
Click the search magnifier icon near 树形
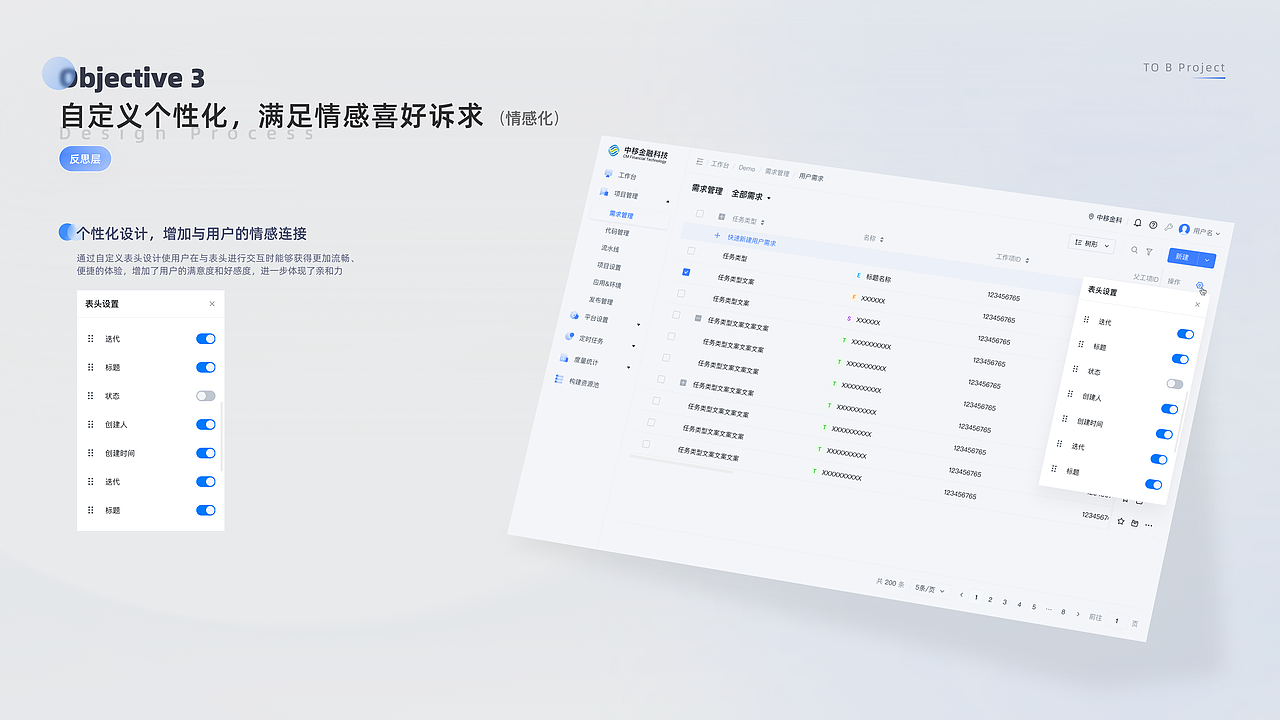pos(1134,250)
